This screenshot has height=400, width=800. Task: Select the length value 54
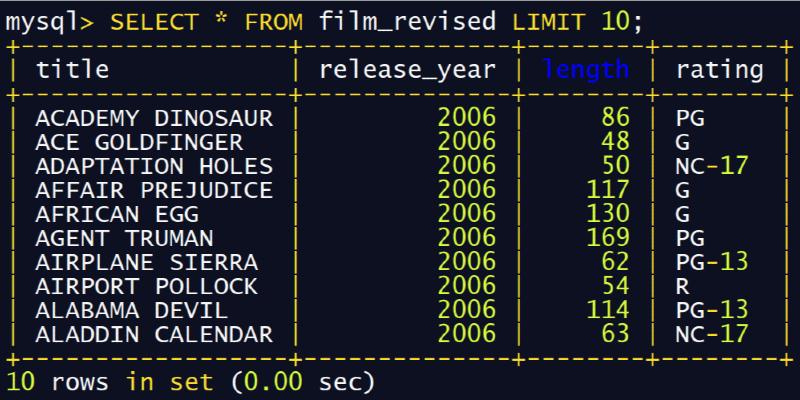[615, 286]
